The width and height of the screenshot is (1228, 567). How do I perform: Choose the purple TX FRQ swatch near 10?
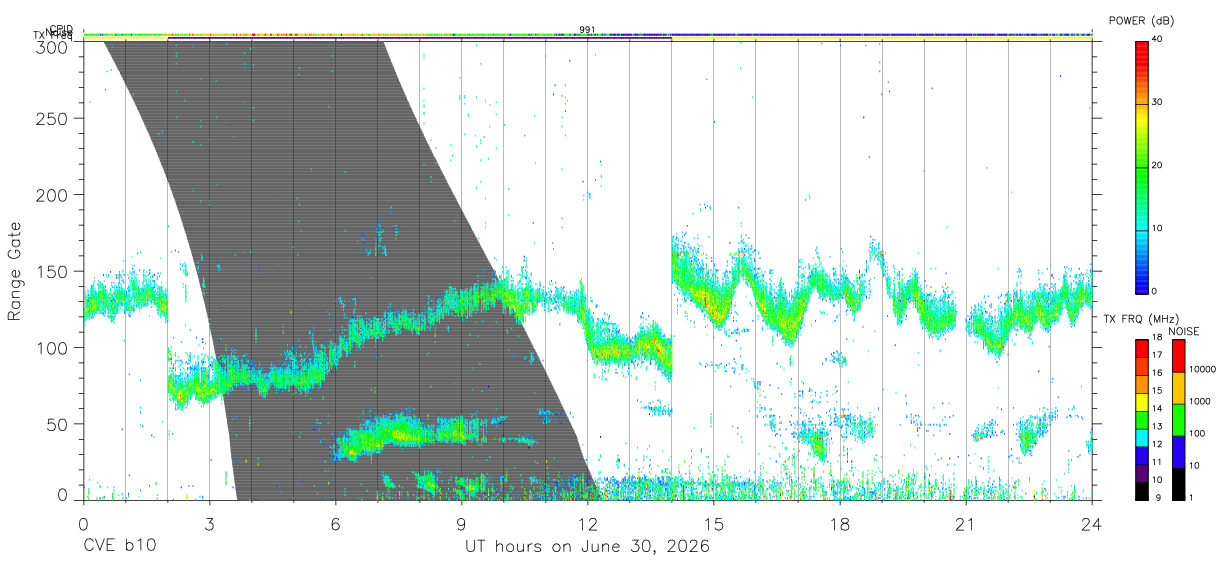1141,472
